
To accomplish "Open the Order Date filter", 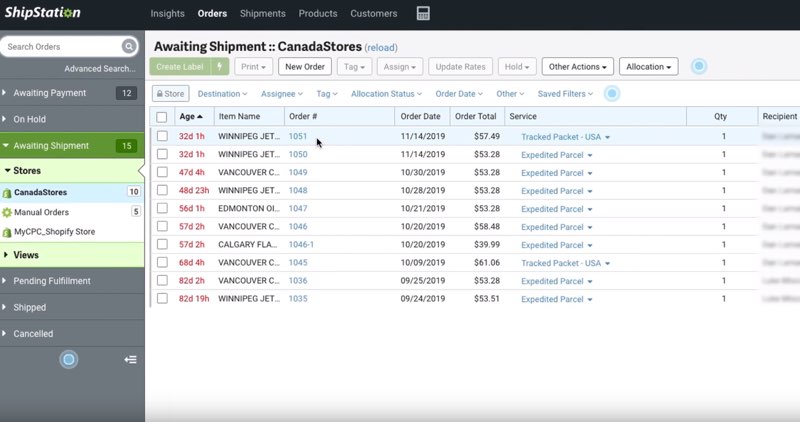I will 459,94.
